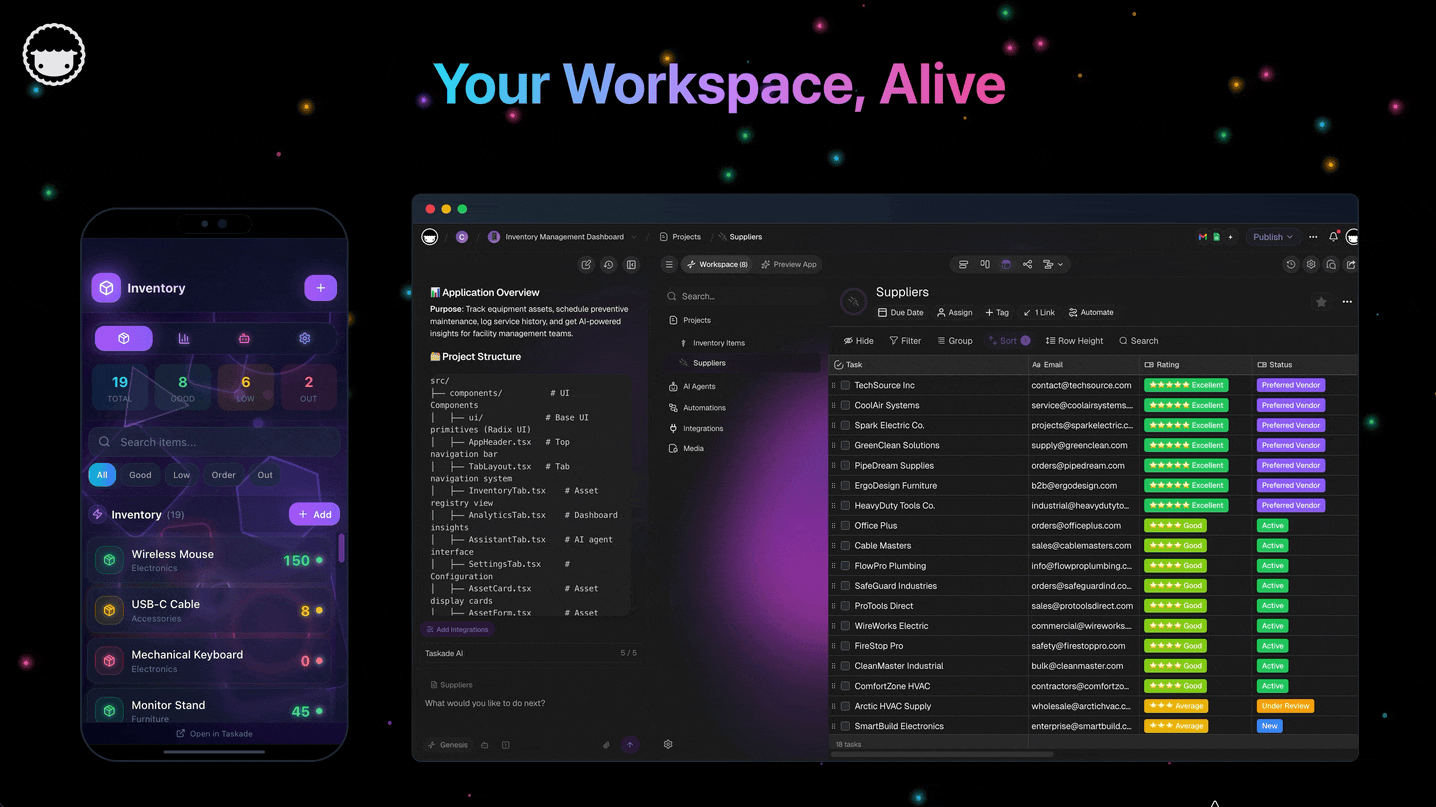The image size is (1436, 807).
Task: Click the Add Integrations button
Action: tap(458, 629)
